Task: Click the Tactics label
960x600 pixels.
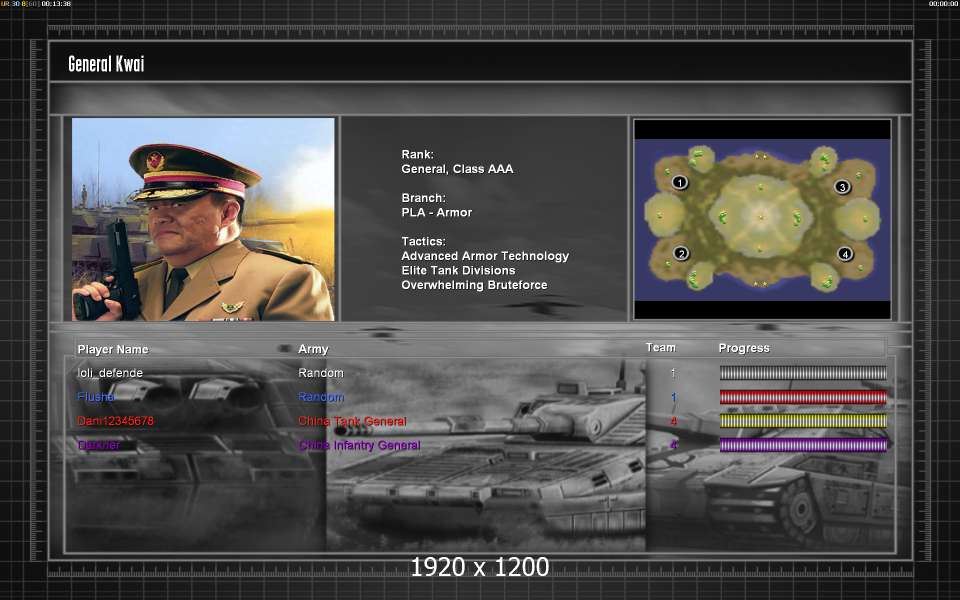Action: [424, 241]
